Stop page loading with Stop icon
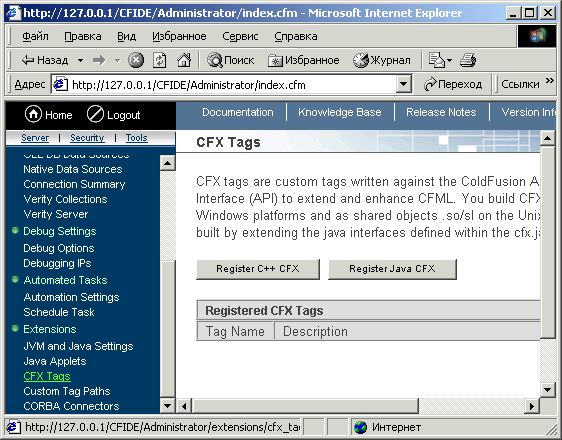 pyautogui.click(x=136, y=60)
